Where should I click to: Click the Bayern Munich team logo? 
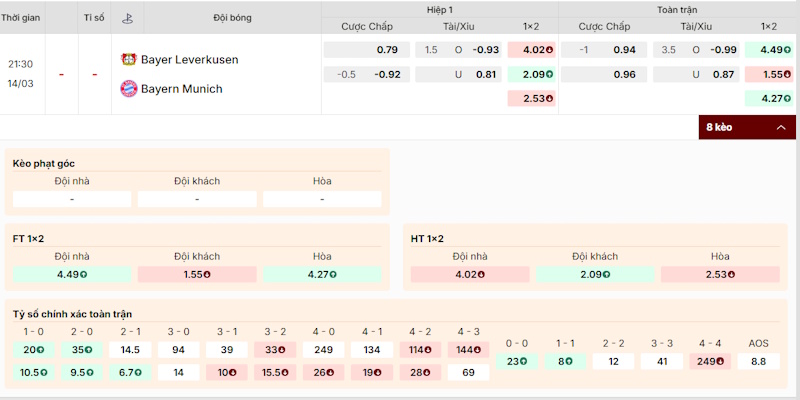click(128, 89)
